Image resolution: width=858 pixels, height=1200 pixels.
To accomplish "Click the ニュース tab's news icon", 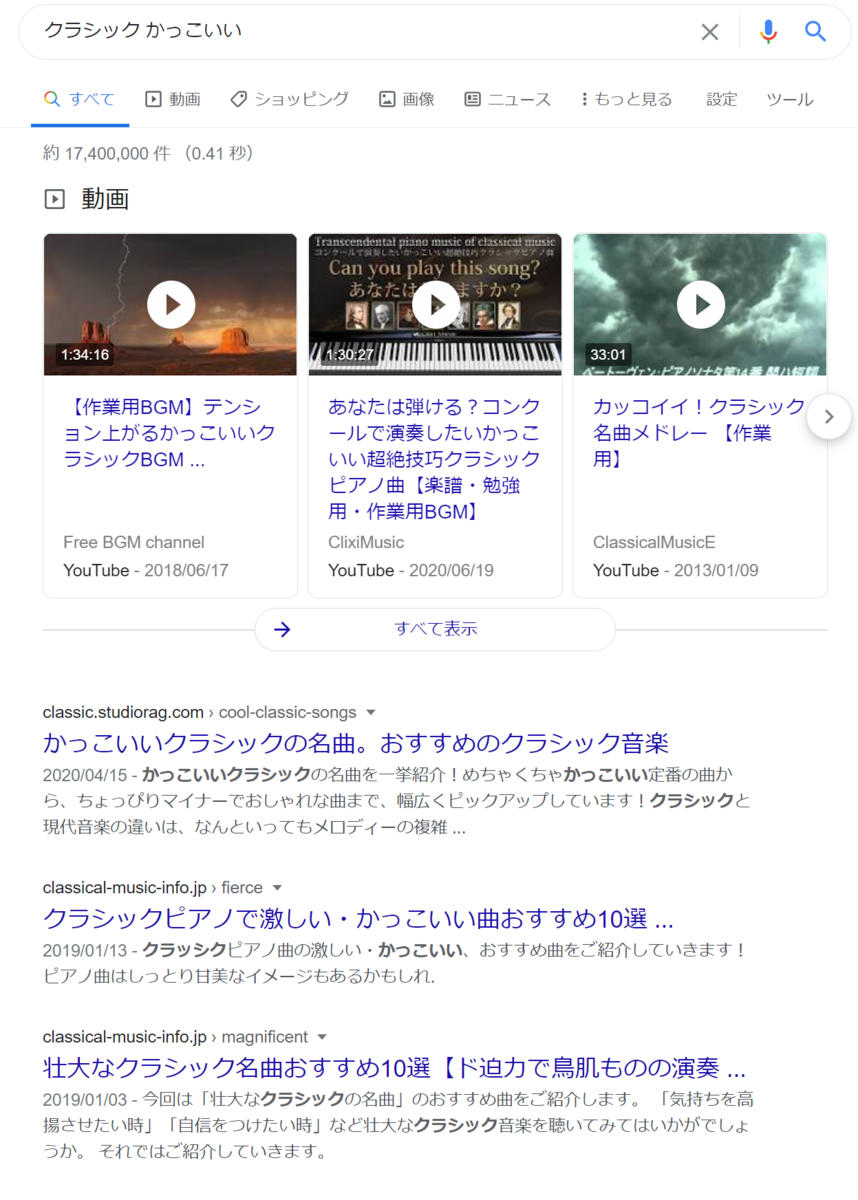I will 471,99.
